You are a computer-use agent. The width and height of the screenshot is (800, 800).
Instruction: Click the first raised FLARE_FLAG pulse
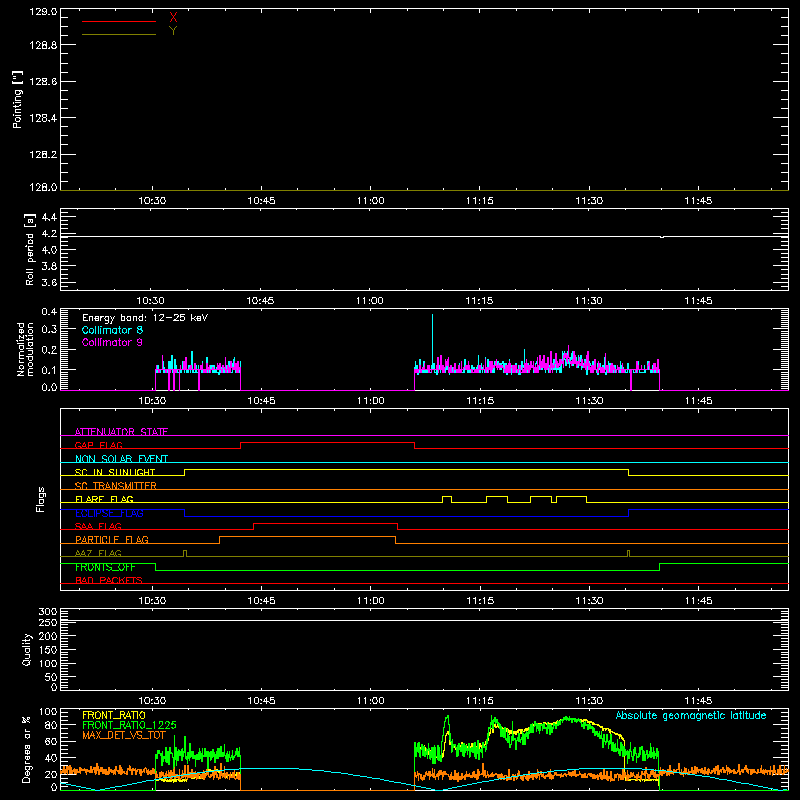447,498
